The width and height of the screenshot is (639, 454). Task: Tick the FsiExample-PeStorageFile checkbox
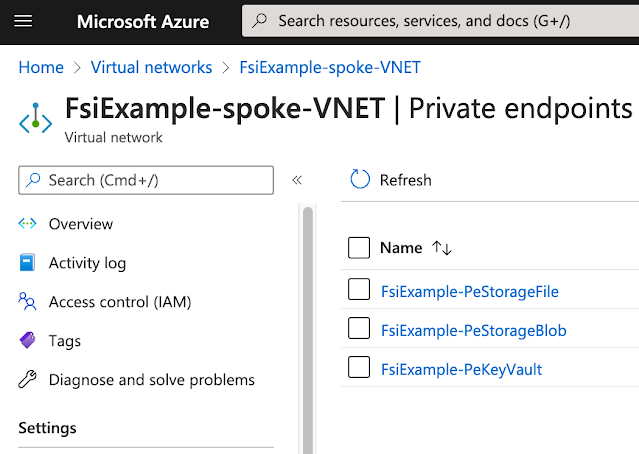pos(359,291)
